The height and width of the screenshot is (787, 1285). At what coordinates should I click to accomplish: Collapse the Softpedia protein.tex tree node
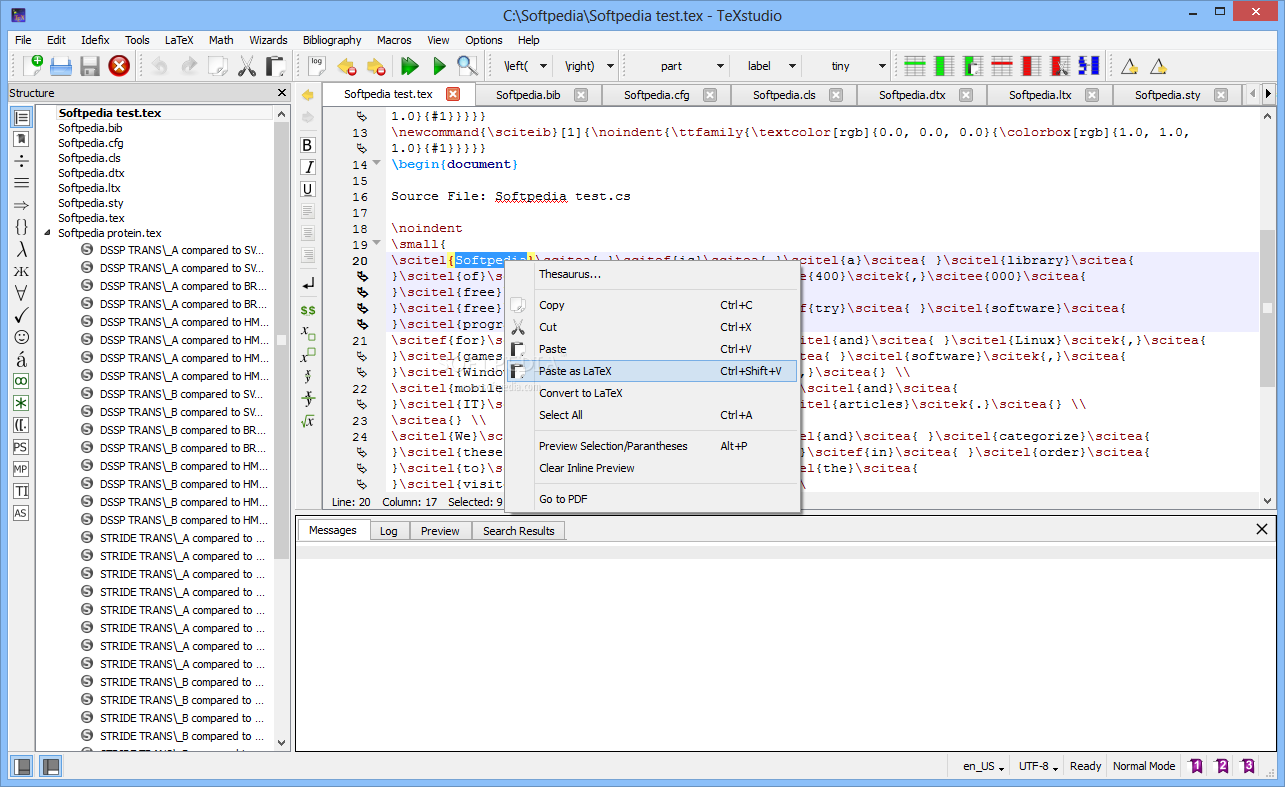(x=47, y=233)
